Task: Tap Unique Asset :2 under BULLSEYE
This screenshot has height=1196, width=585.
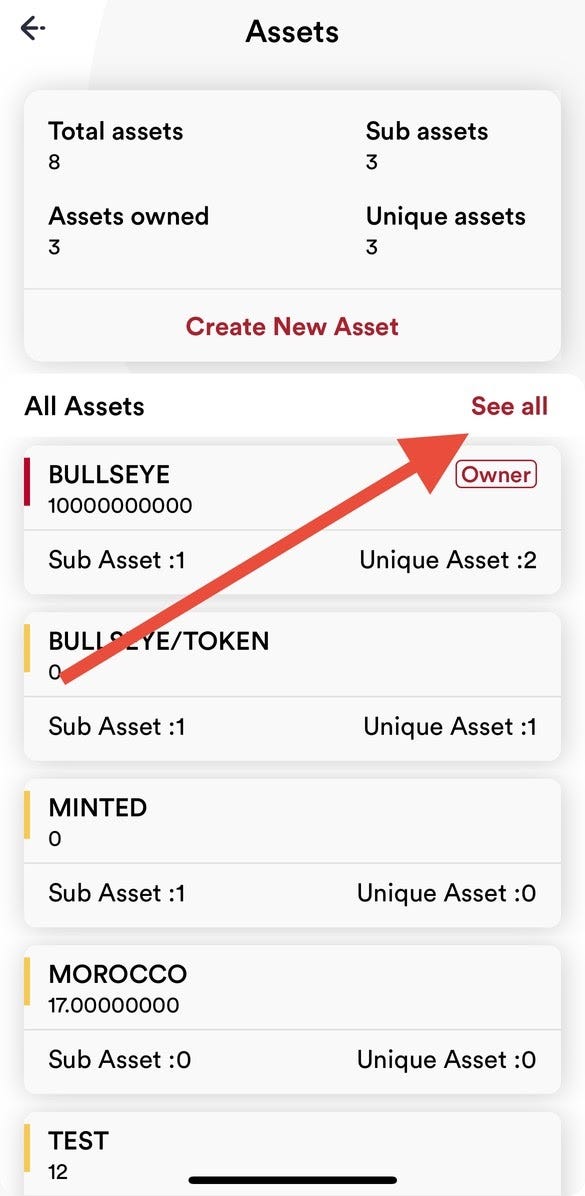Action: tap(448, 561)
